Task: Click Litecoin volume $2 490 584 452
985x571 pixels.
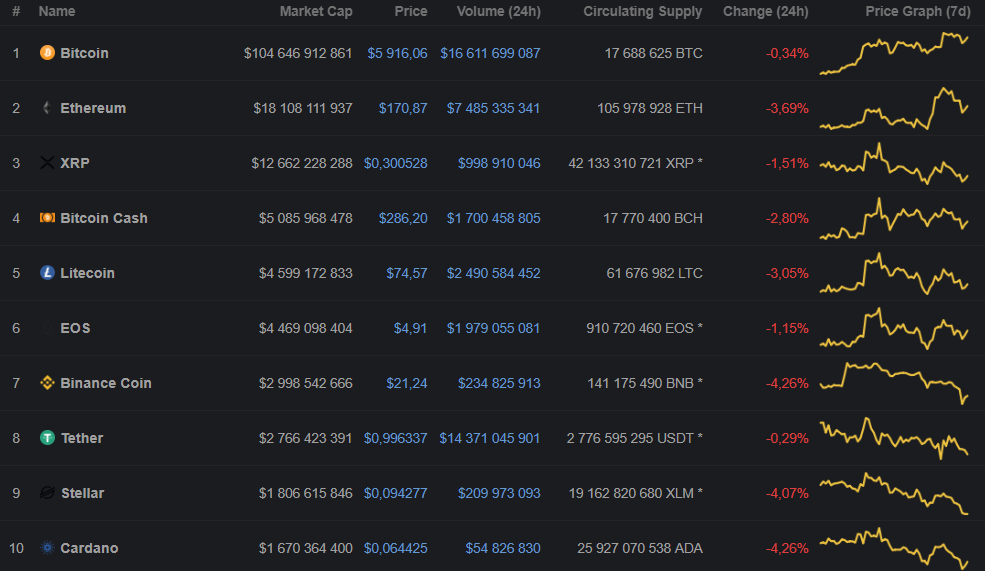Action: tap(493, 273)
